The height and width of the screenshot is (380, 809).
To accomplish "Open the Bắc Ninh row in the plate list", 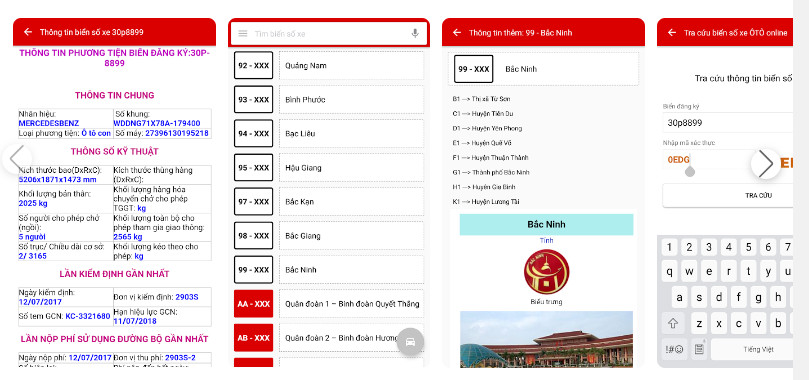I will pyautogui.click(x=351, y=270).
